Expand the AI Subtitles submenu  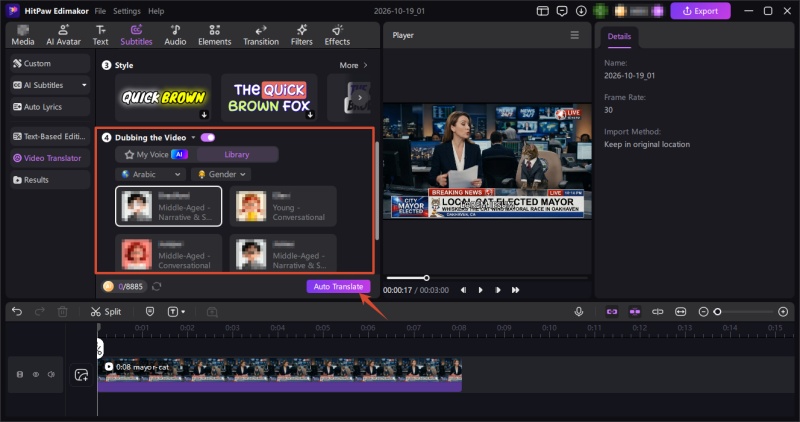point(84,85)
